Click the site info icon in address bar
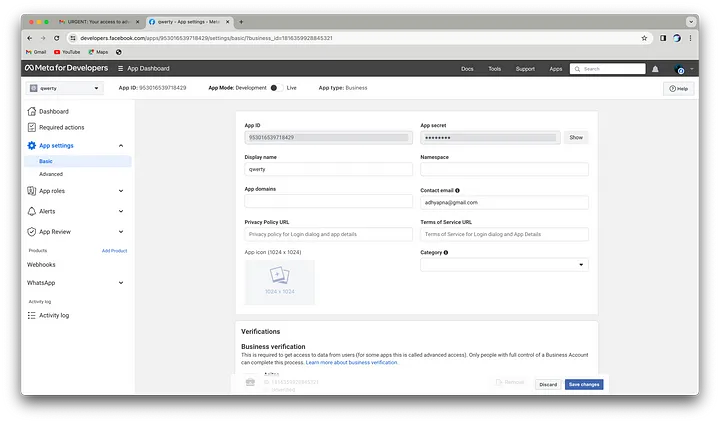This screenshot has width=720, height=423. (73, 38)
